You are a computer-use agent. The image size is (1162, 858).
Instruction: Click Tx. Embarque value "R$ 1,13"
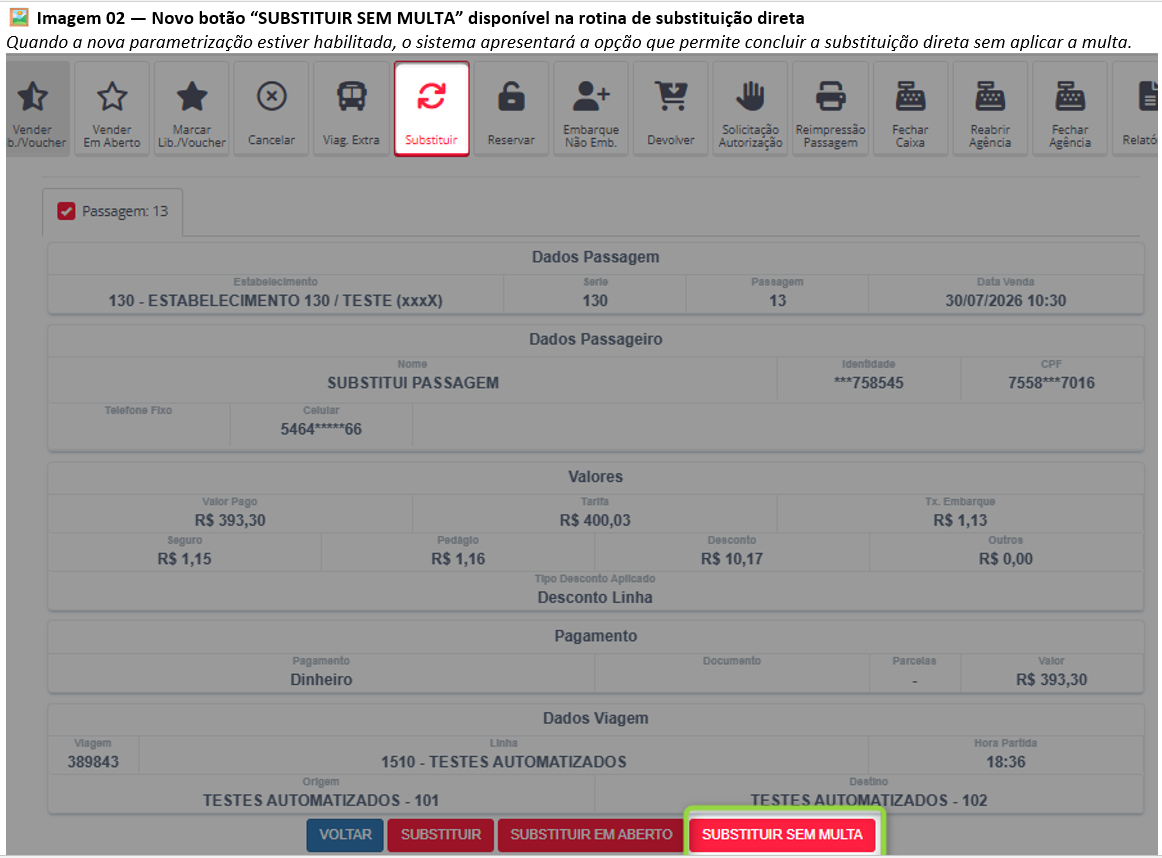(x=960, y=520)
